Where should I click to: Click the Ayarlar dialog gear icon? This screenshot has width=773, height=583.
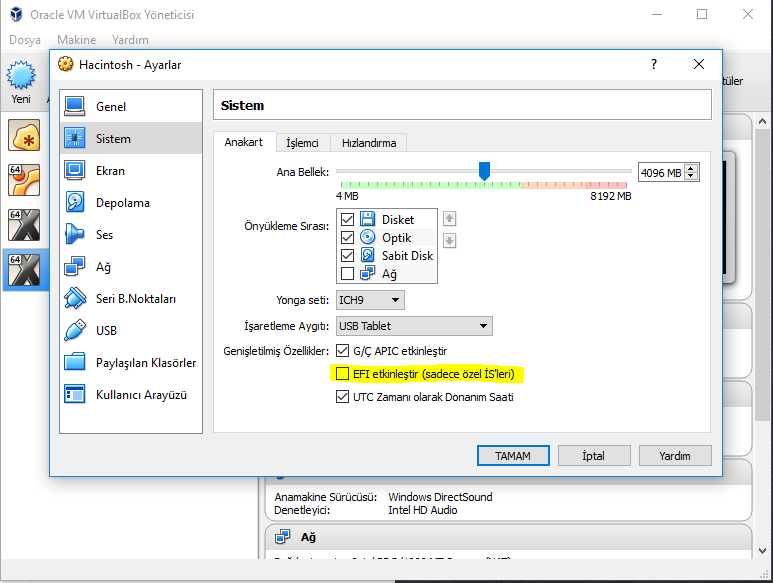66,64
